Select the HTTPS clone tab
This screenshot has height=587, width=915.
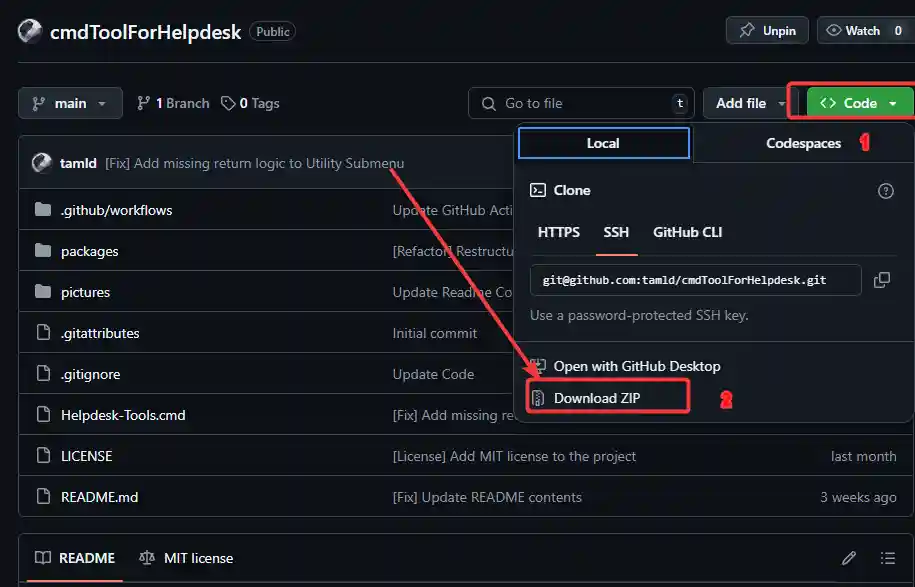pos(559,232)
